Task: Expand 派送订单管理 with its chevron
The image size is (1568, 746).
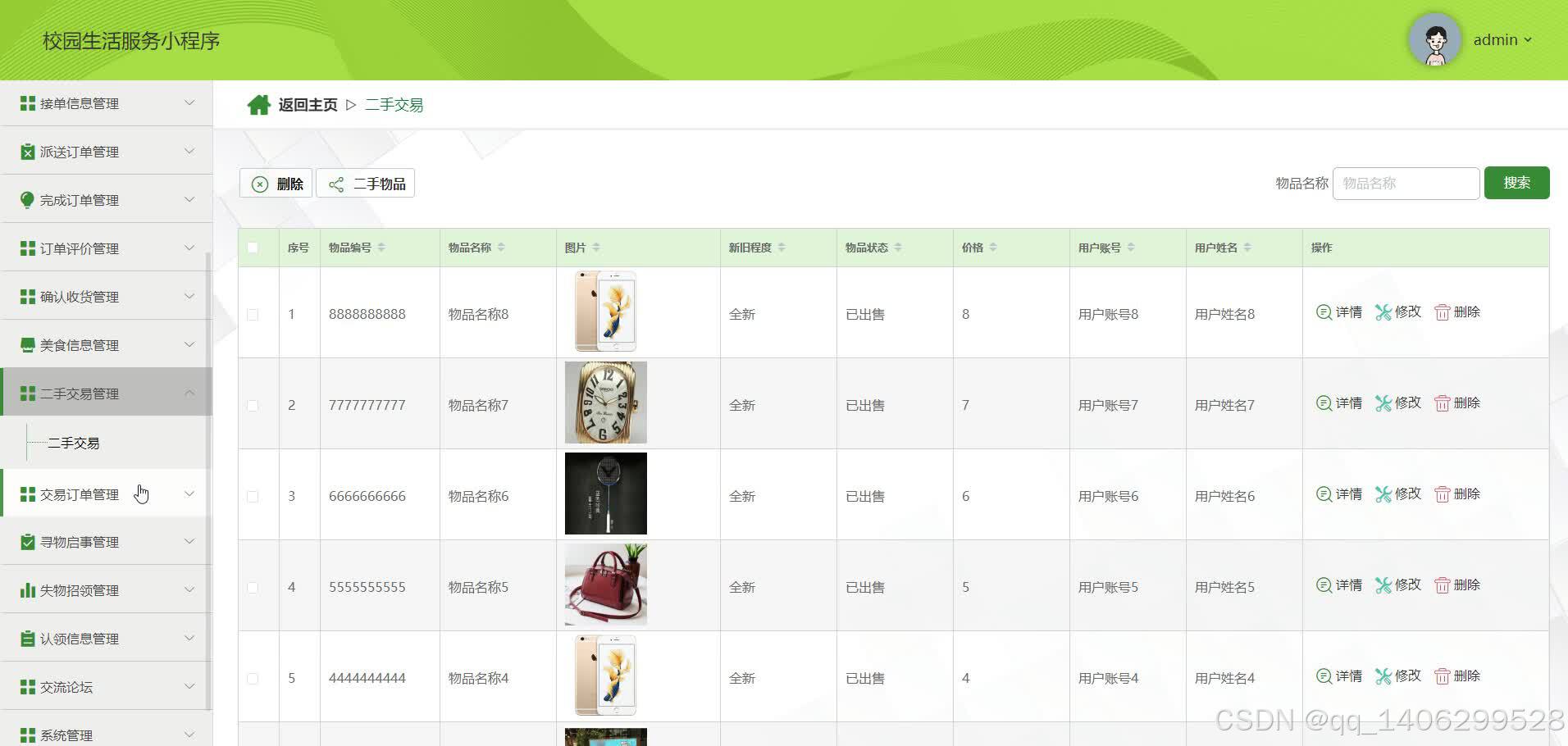Action: [x=189, y=151]
